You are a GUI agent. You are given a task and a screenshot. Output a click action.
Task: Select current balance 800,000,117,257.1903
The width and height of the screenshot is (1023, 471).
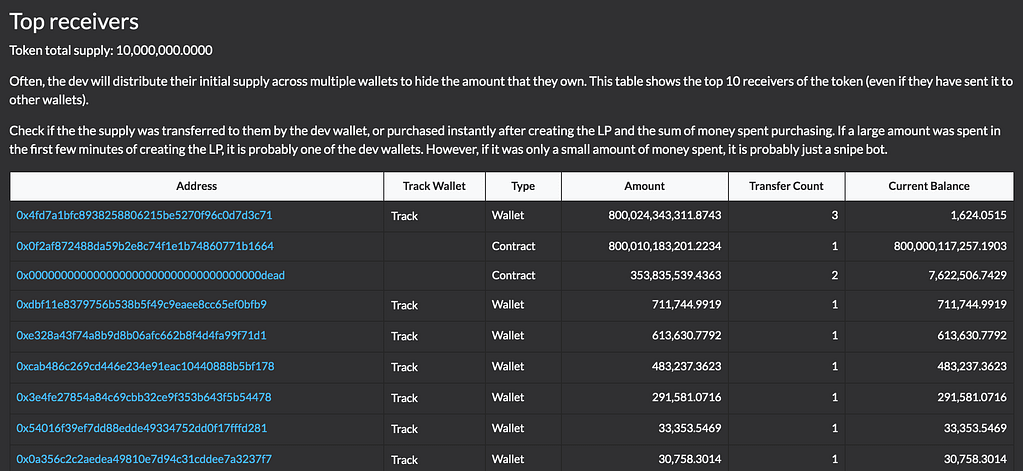[x=951, y=246]
